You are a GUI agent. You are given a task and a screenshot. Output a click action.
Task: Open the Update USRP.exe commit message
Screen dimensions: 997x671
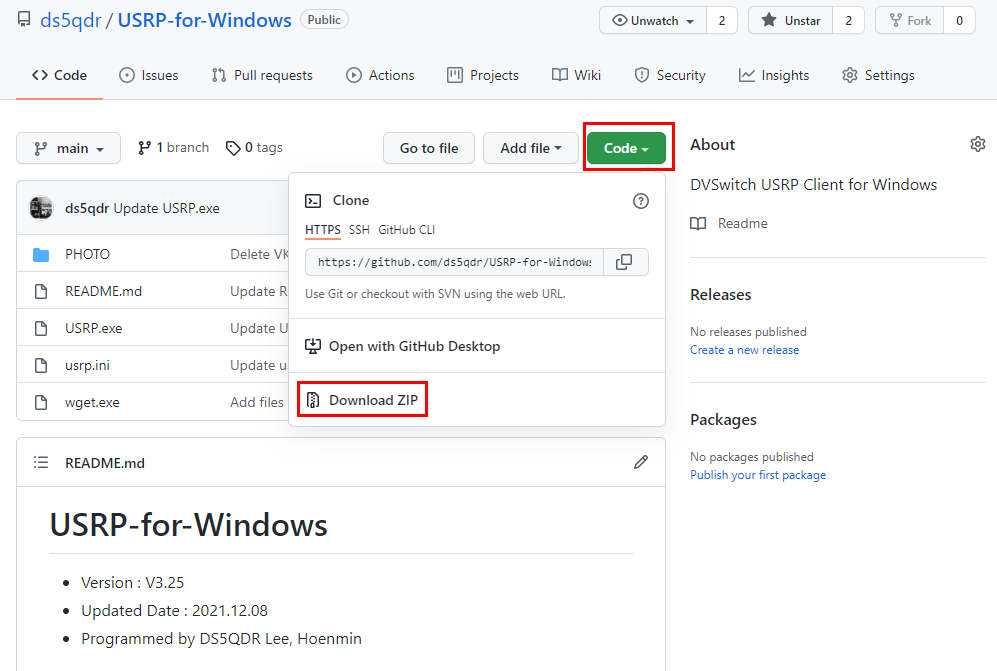[167, 208]
